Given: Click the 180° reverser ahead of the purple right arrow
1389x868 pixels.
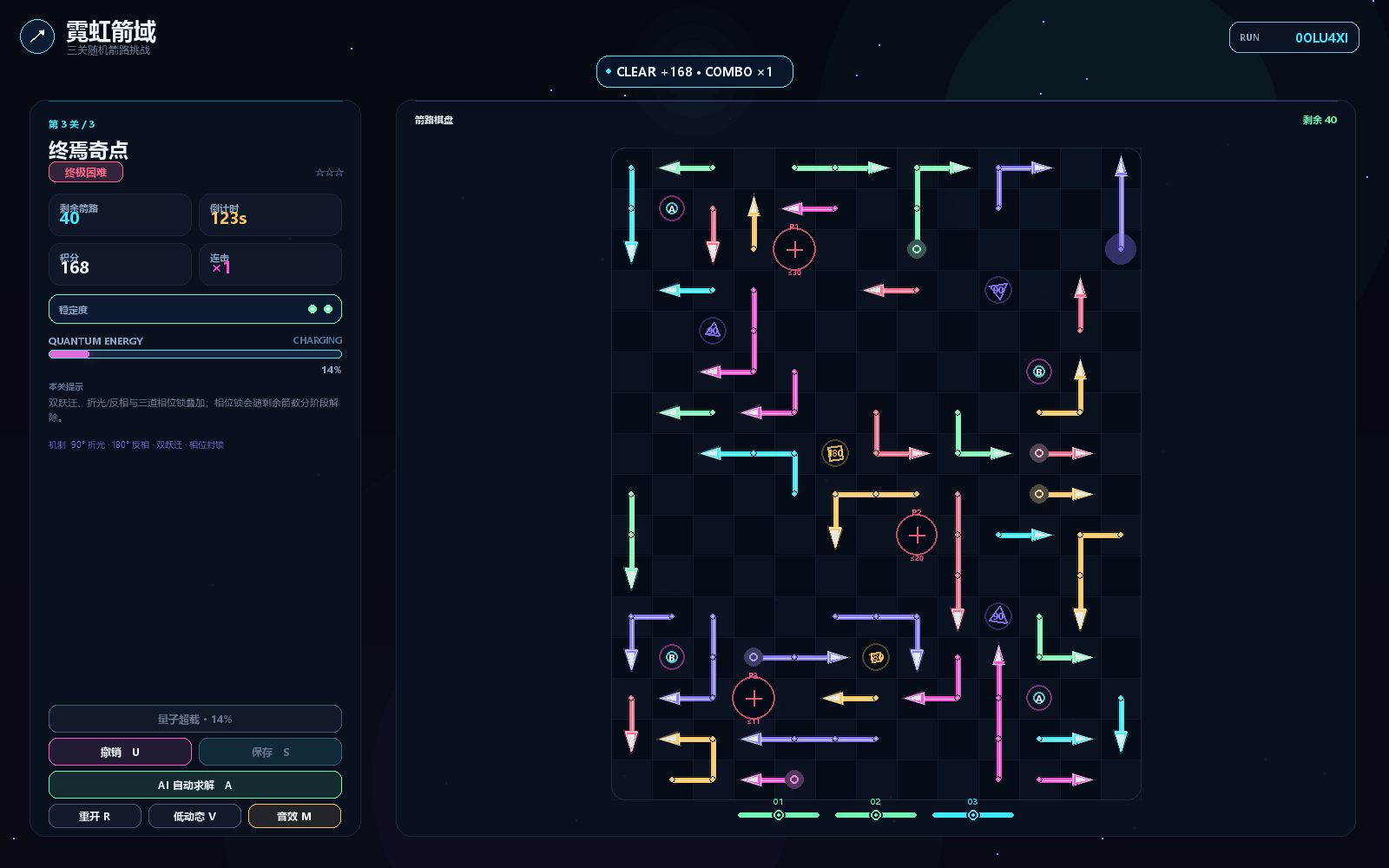Looking at the screenshot, I should click(876, 657).
